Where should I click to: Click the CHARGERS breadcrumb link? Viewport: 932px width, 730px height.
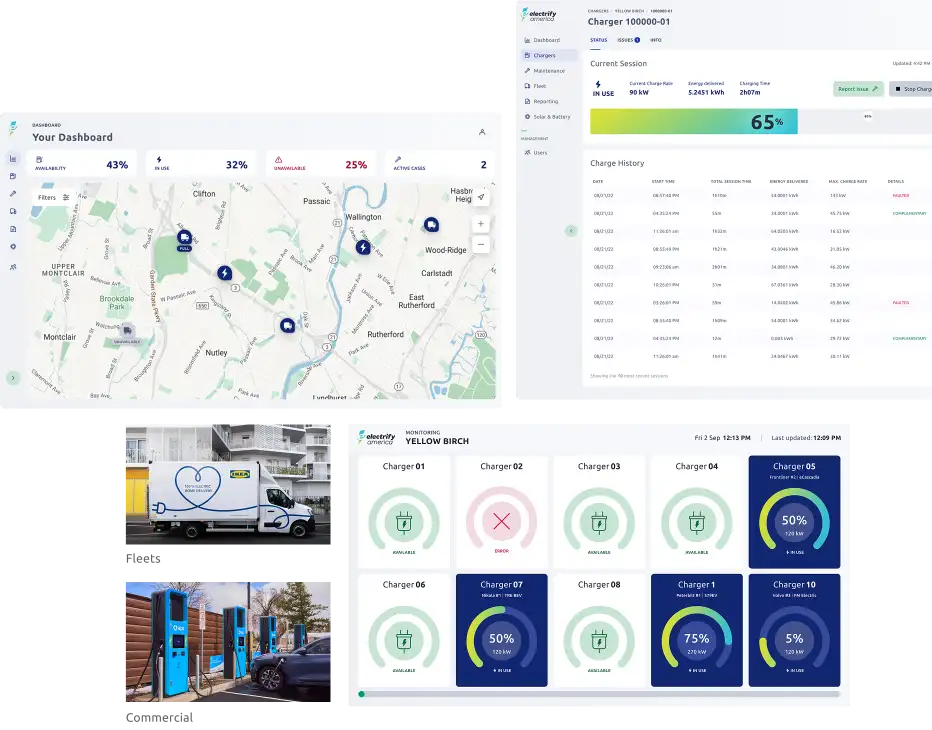pos(598,11)
